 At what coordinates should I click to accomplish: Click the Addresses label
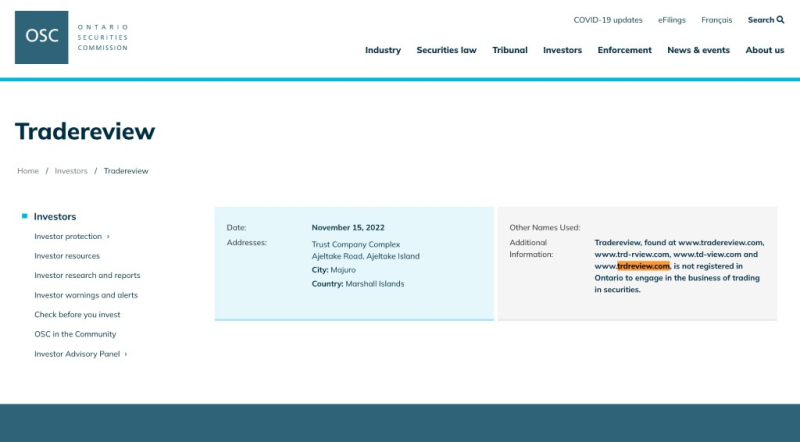[x=246, y=242]
